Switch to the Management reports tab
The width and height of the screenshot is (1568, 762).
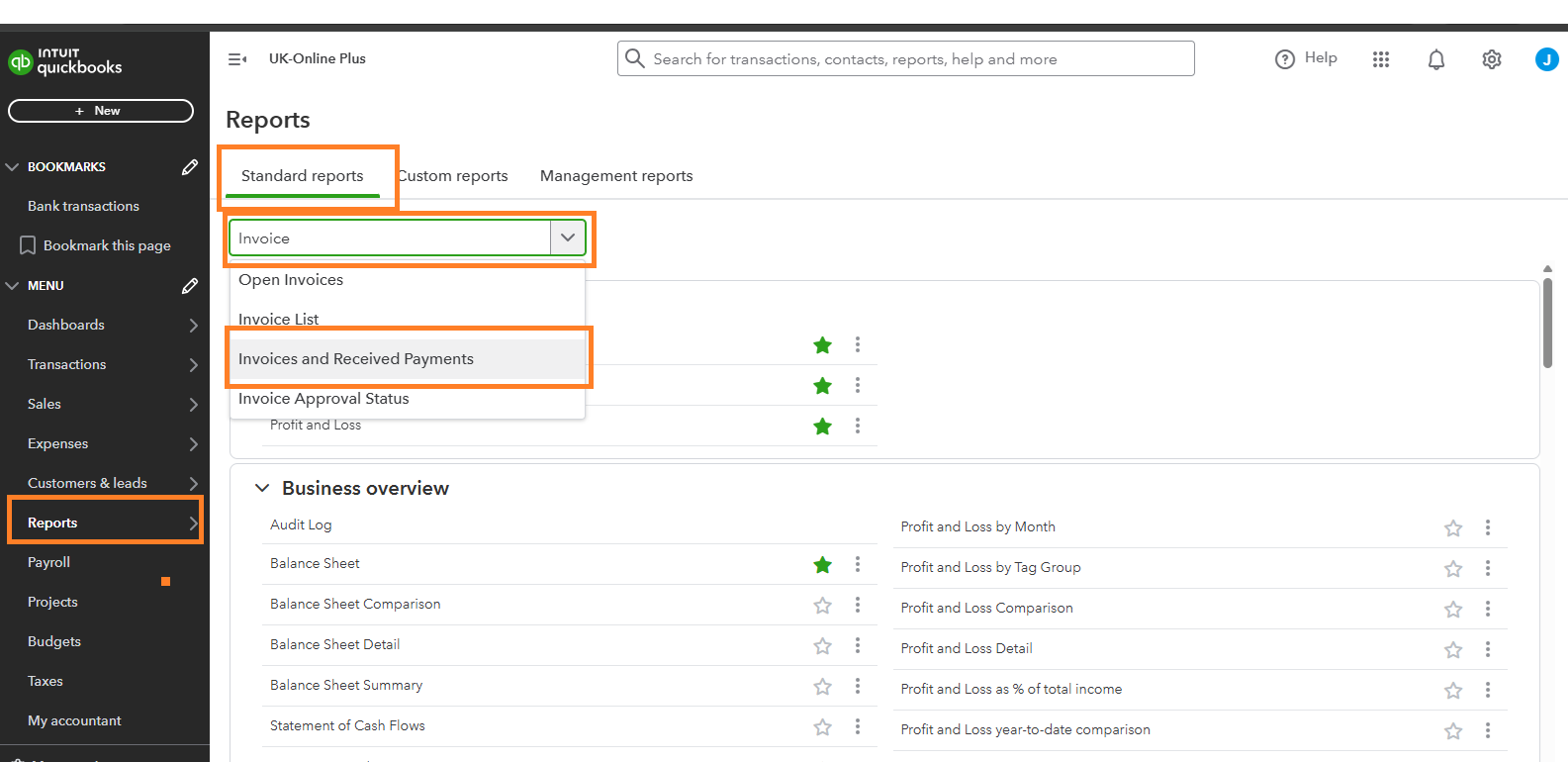616,176
